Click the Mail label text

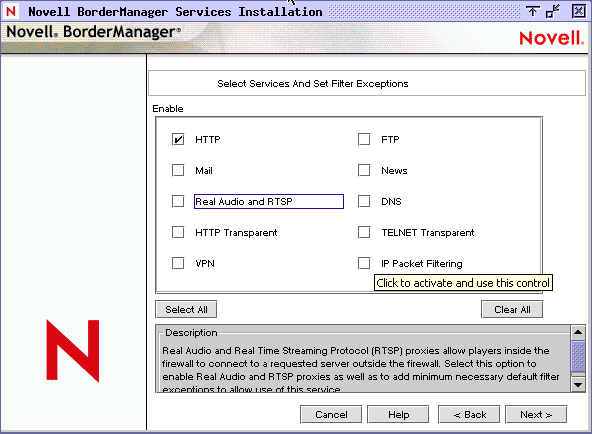204,171
